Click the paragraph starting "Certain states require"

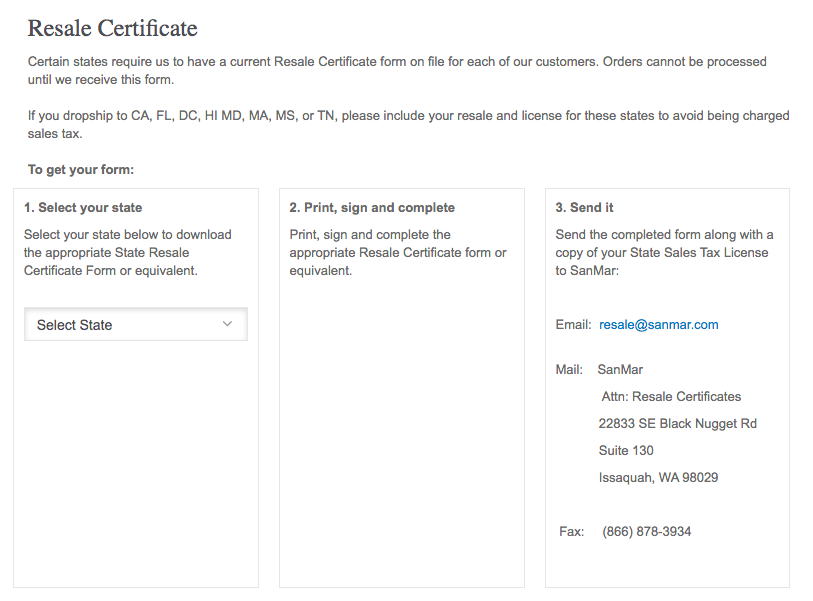click(397, 70)
